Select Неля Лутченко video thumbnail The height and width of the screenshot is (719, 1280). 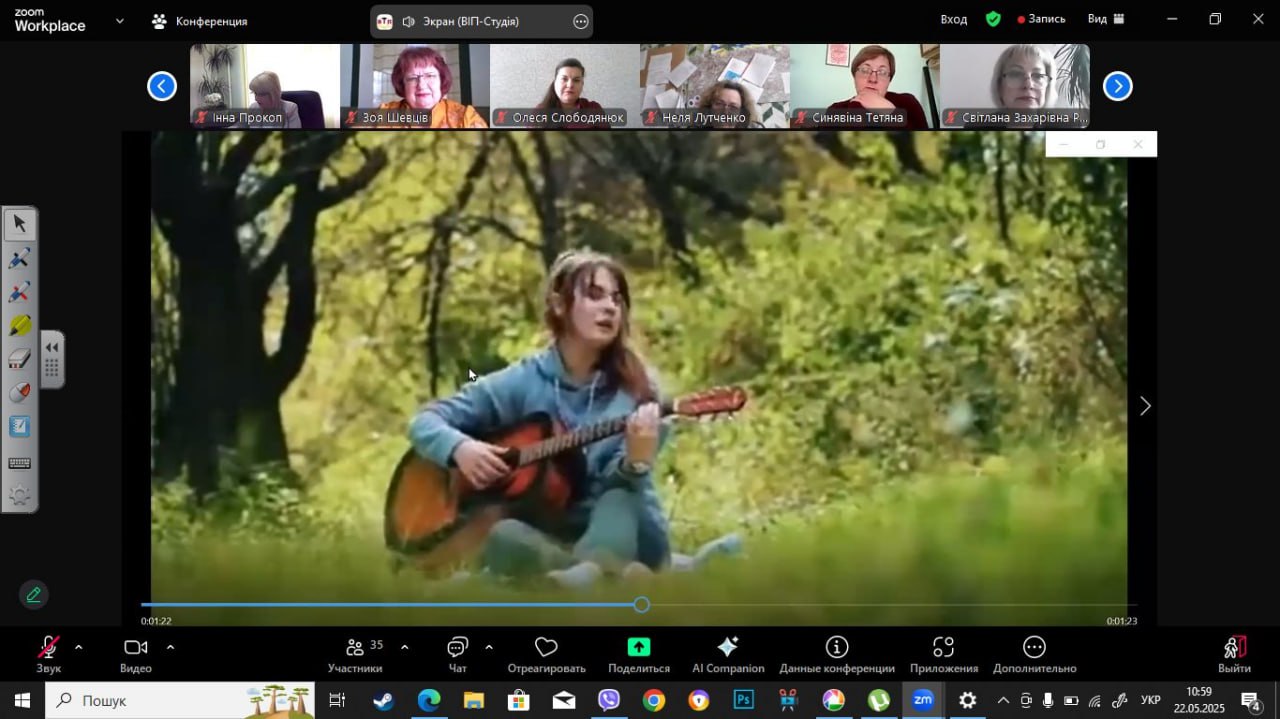715,86
